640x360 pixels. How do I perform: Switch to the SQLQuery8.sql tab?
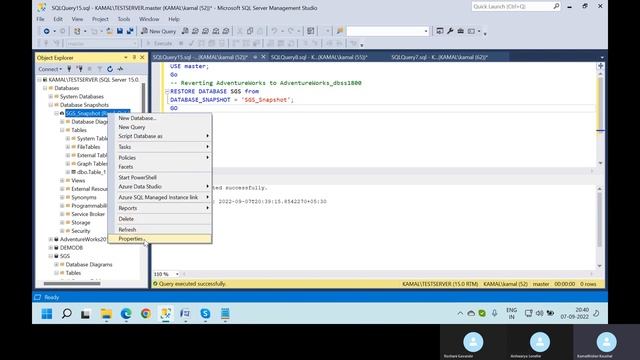coord(319,58)
